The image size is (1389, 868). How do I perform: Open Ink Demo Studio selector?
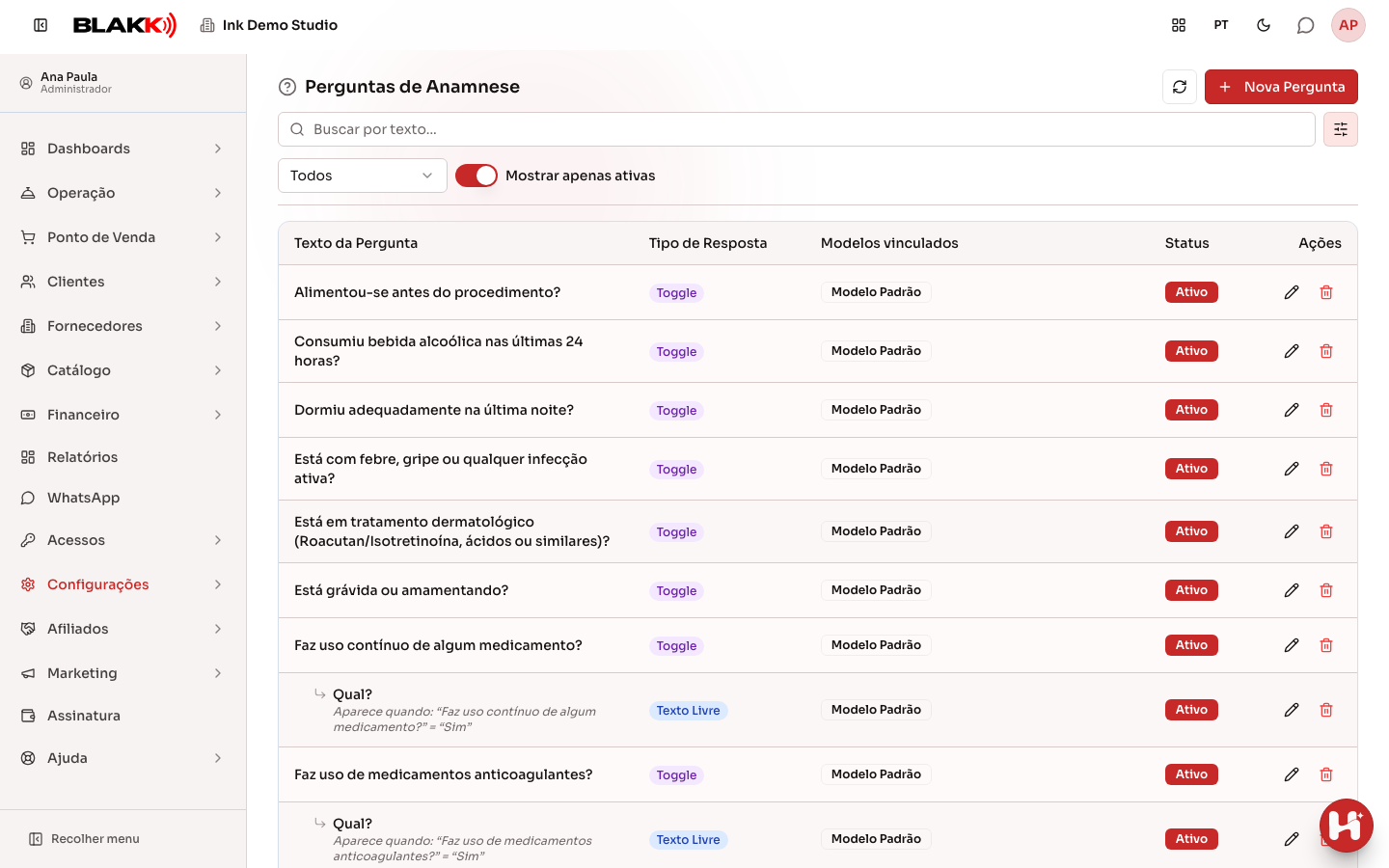[x=269, y=25]
